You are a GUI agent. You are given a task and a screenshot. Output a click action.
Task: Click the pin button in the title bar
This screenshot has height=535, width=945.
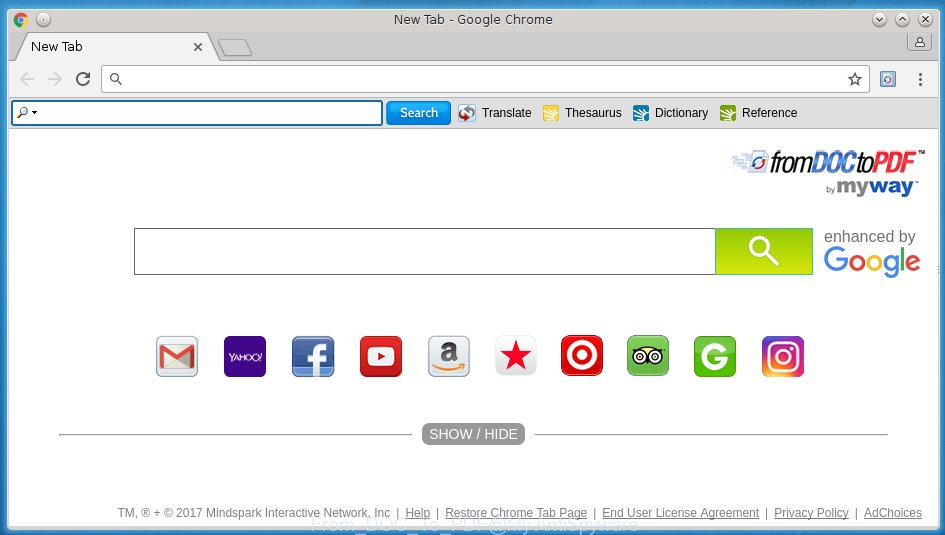point(43,20)
